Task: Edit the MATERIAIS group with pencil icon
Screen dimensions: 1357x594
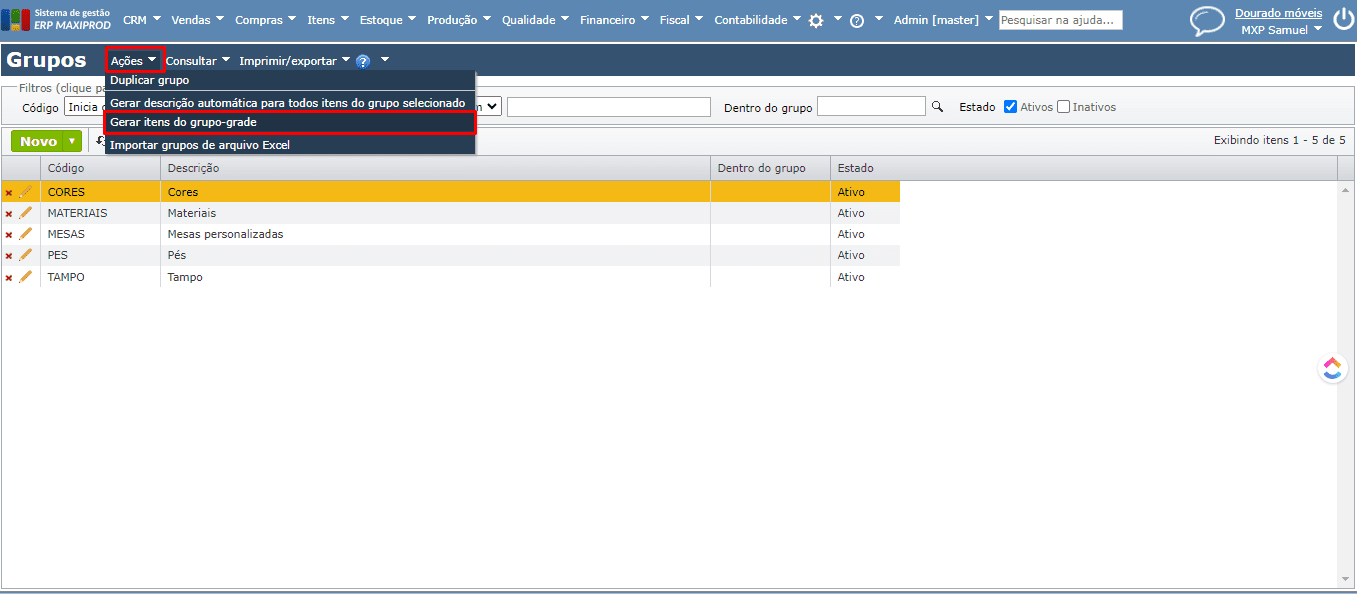Action: click(26, 213)
